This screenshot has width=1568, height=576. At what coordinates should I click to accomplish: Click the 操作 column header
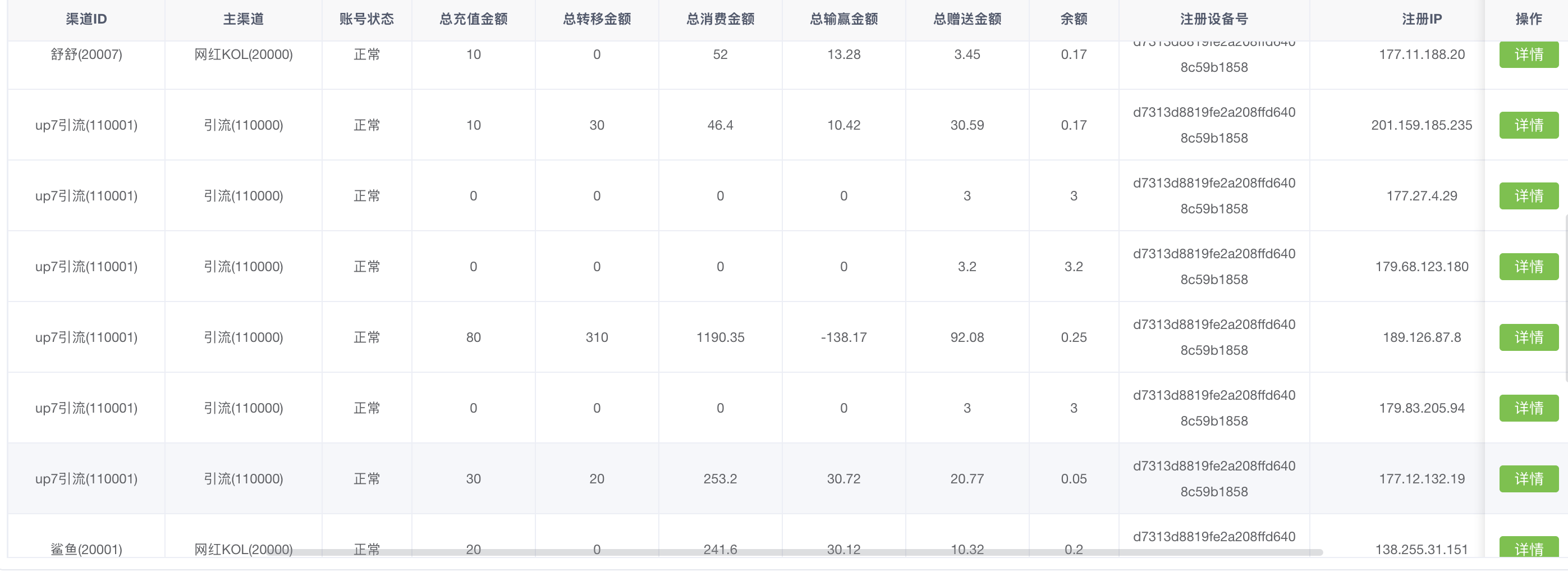click(x=1528, y=19)
